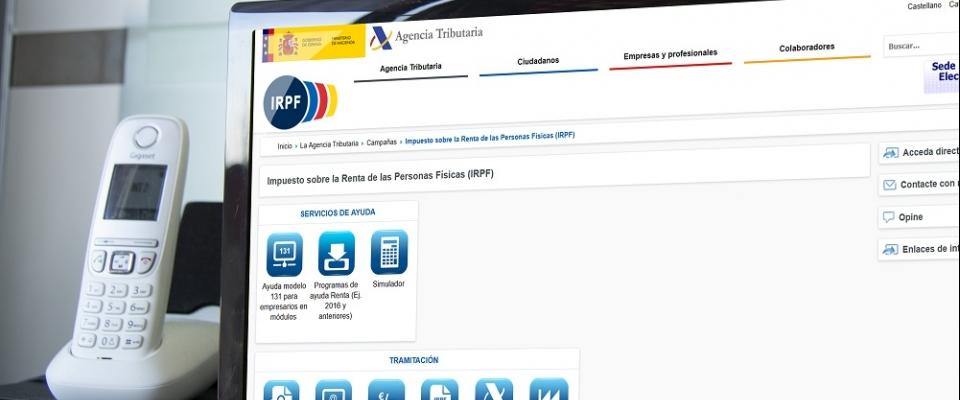Switch to Colaboradores tab
960x400 pixels.
point(807,48)
